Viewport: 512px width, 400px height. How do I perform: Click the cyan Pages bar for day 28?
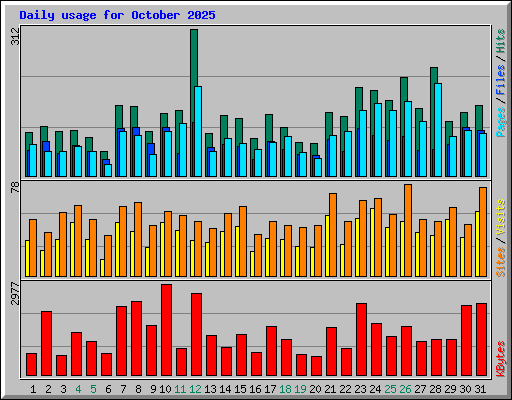point(438,130)
